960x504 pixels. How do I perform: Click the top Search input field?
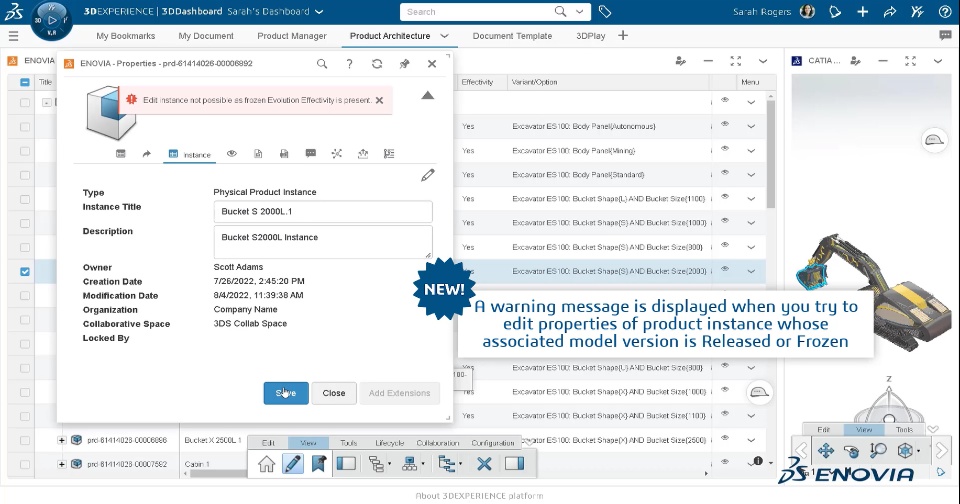pos(478,12)
